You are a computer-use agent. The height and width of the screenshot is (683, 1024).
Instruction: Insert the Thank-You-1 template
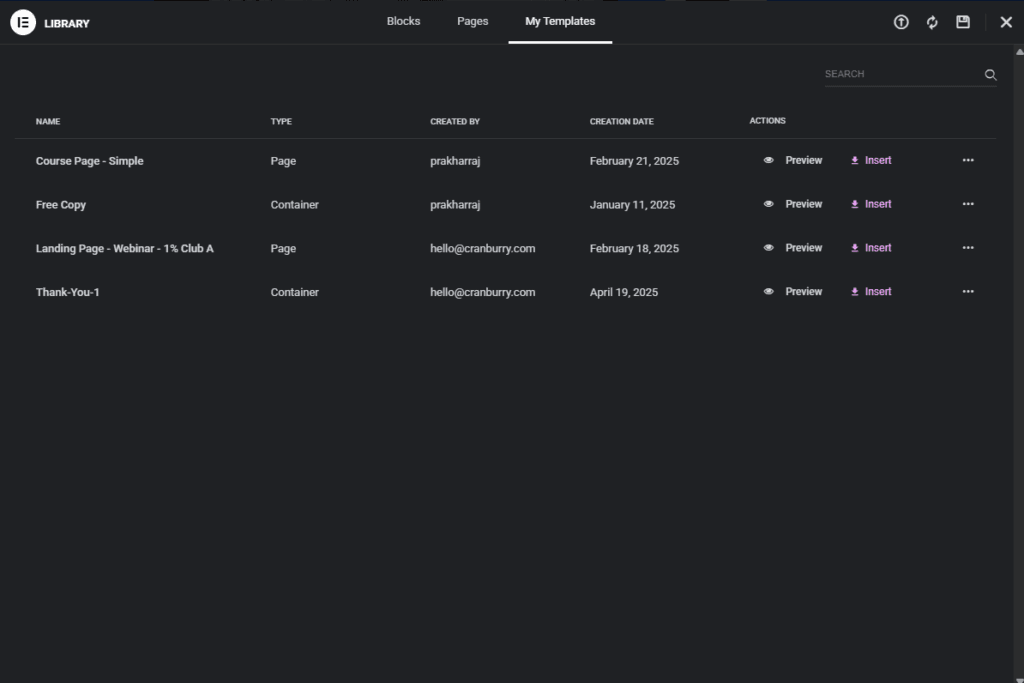(871, 292)
